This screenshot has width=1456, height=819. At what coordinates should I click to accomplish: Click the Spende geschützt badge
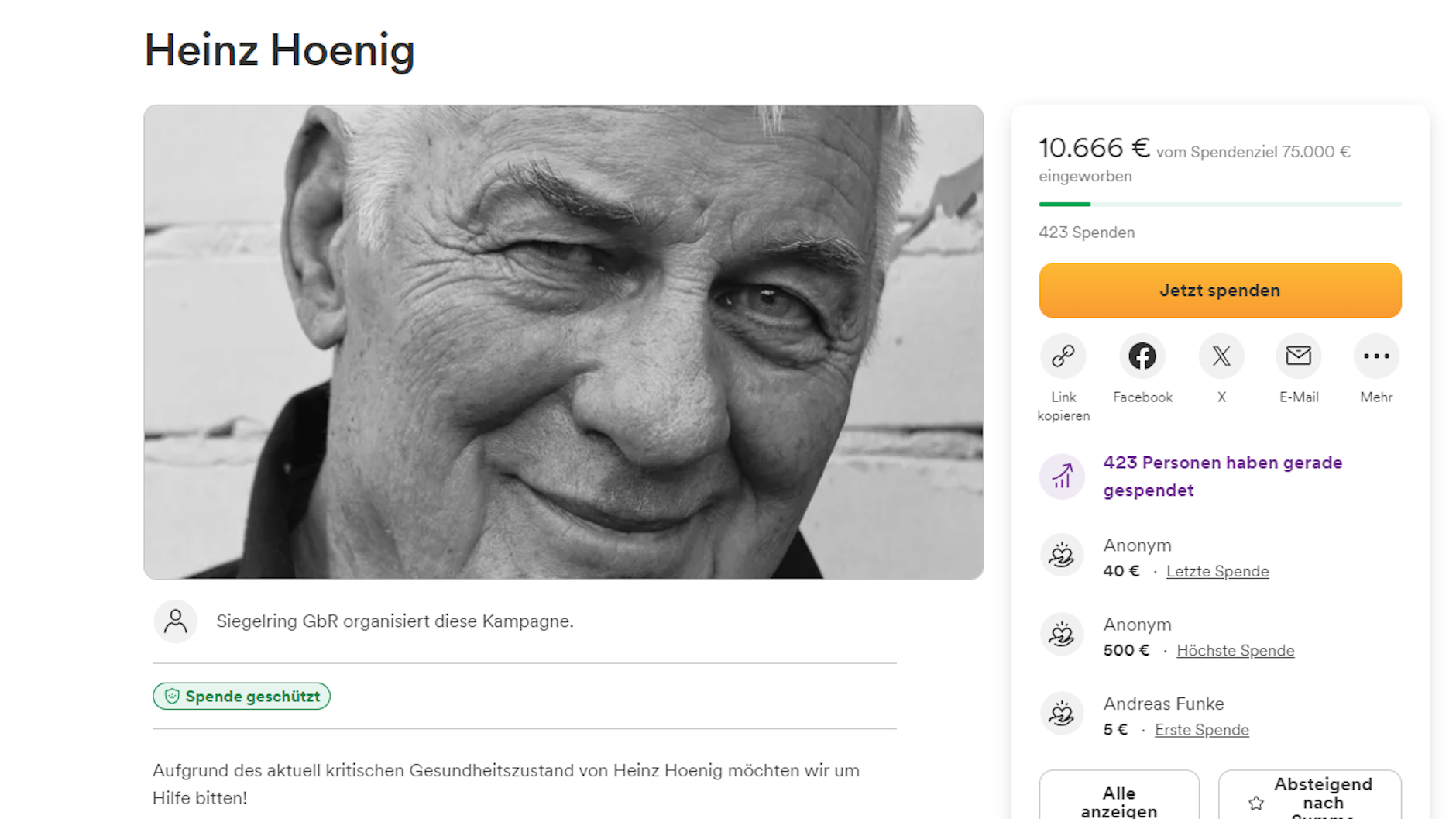(x=242, y=697)
